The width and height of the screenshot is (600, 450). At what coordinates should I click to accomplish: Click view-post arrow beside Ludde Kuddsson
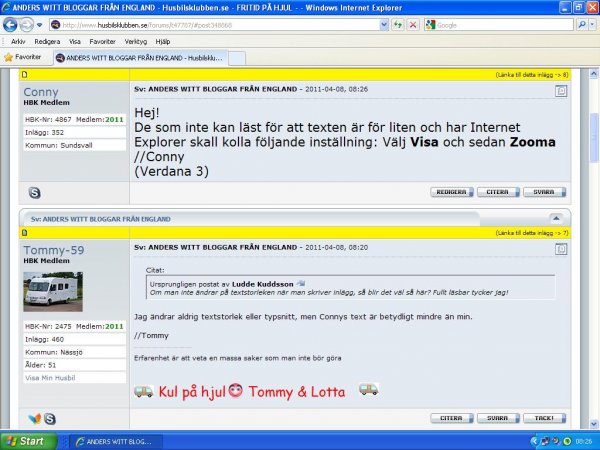tap(300, 284)
